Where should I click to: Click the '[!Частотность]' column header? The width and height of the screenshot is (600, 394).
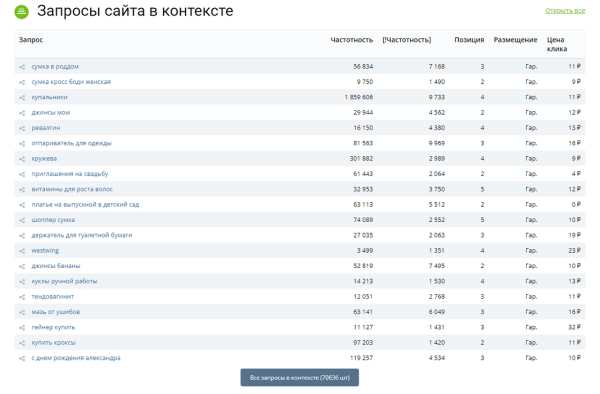pos(407,40)
